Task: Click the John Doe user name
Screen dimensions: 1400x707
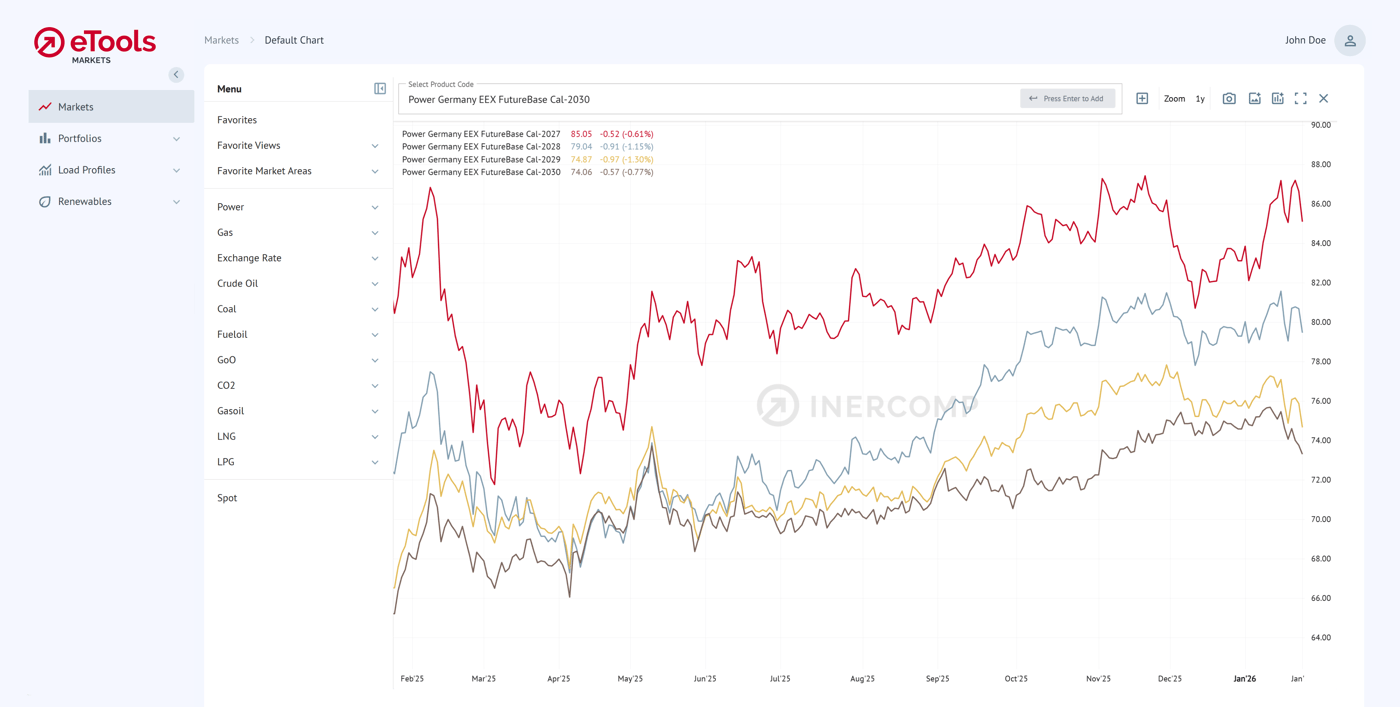Action: point(1305,40)
